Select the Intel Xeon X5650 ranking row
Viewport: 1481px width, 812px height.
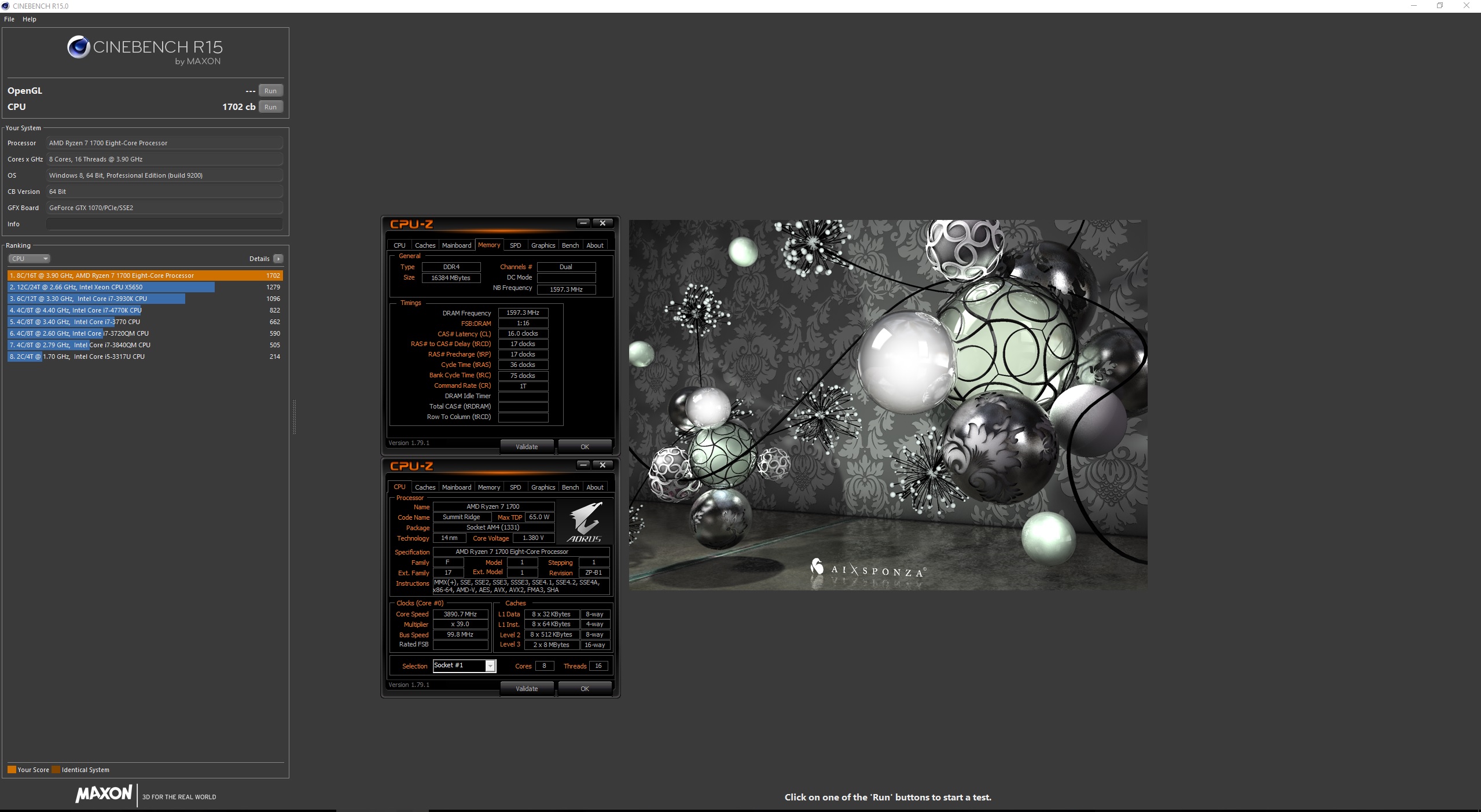pos(145,287)
